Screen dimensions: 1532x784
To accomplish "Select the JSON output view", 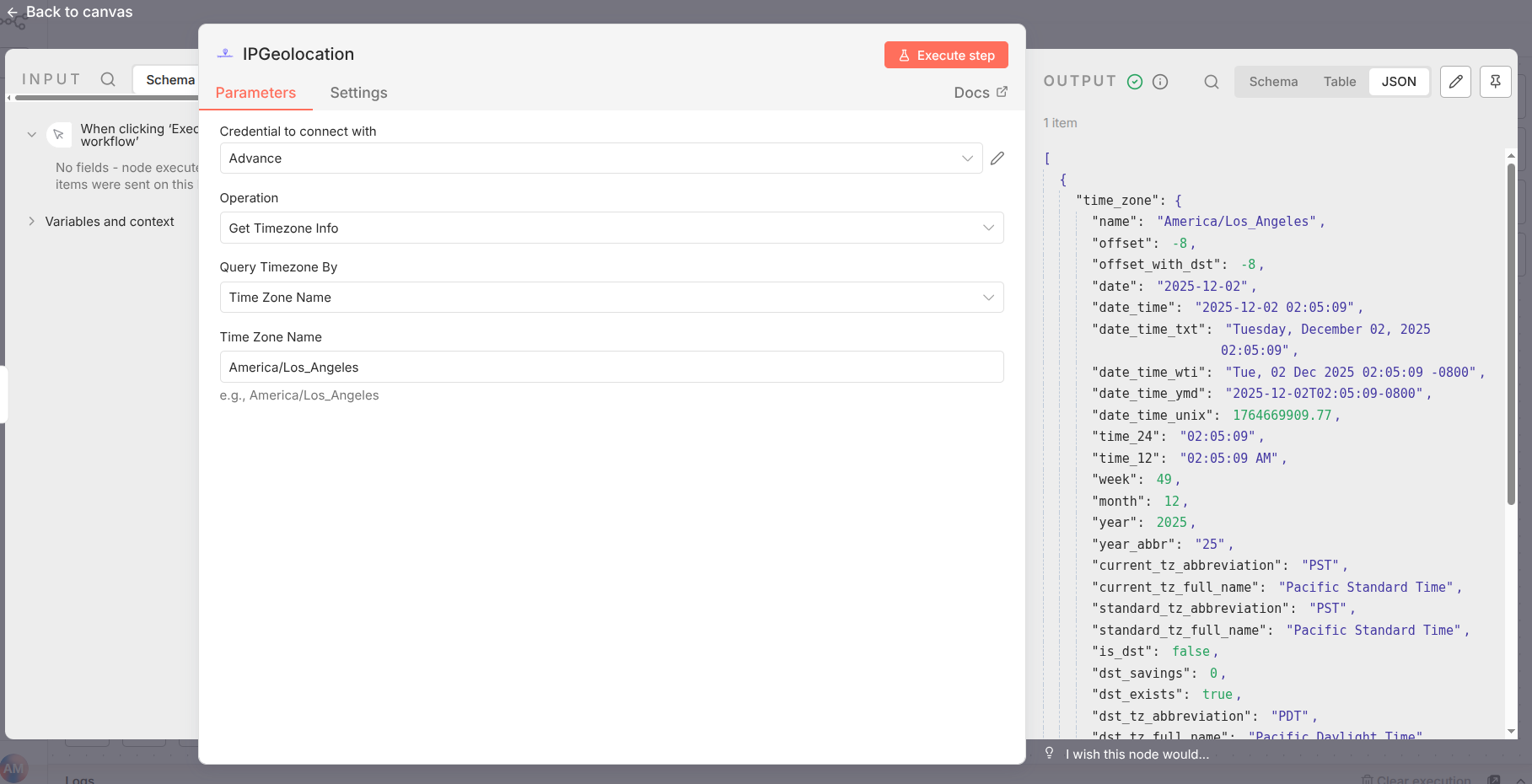I will click(x=1398, y=82).
